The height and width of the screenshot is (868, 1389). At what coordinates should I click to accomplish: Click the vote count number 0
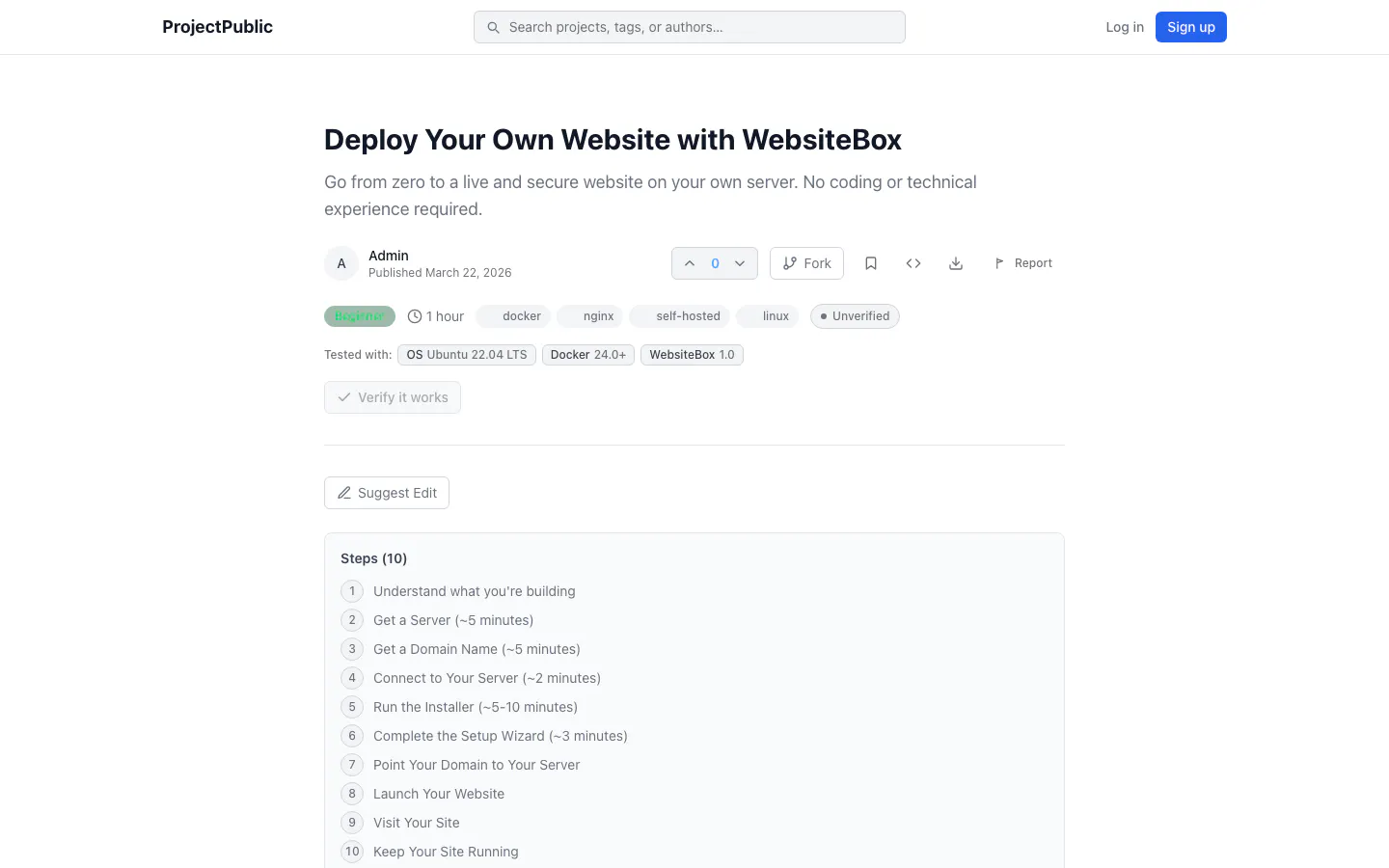[715, 263]
